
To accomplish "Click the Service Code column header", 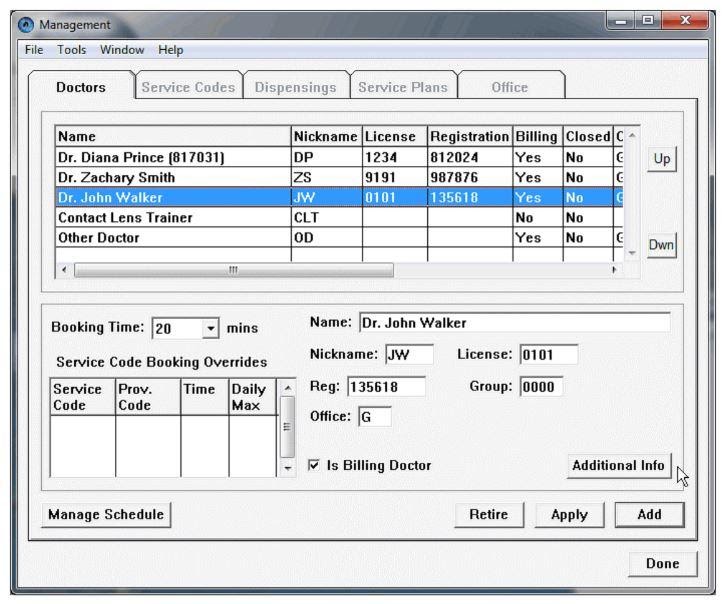I will (x=83, y=397).
